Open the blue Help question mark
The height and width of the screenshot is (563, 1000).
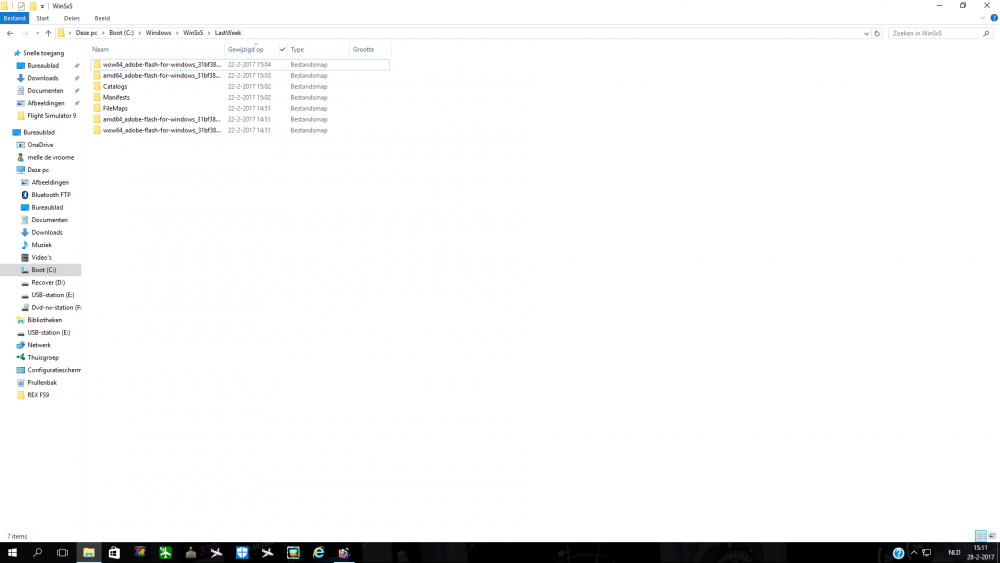[x=994, y=18]
